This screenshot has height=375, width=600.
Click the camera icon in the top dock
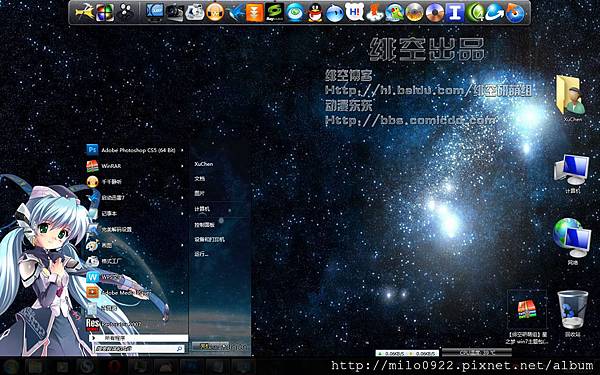[175, 12]
